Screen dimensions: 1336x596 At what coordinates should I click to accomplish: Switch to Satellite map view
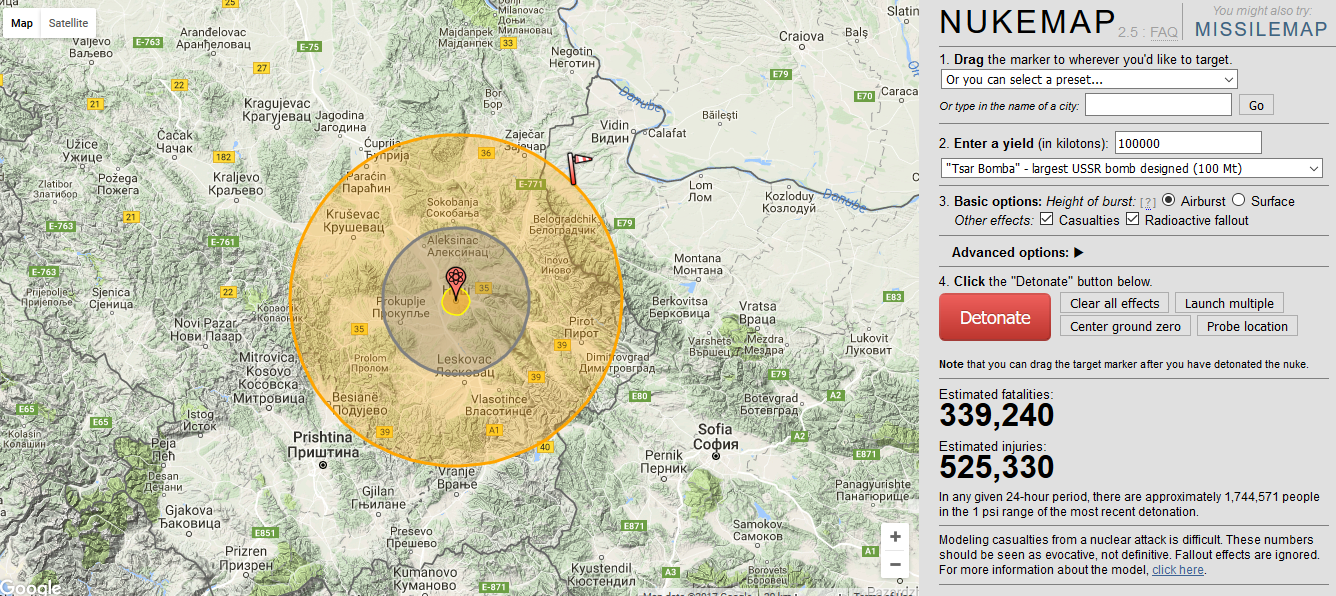click(68, 23)
